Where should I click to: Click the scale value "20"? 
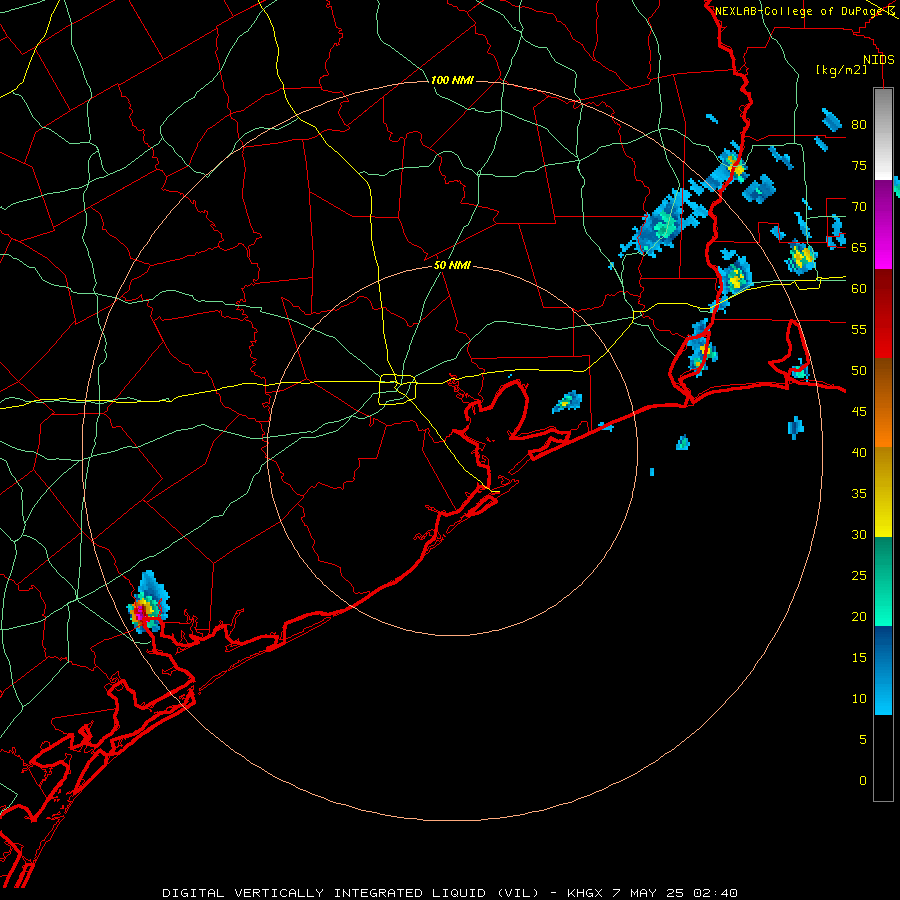[859, 616]
